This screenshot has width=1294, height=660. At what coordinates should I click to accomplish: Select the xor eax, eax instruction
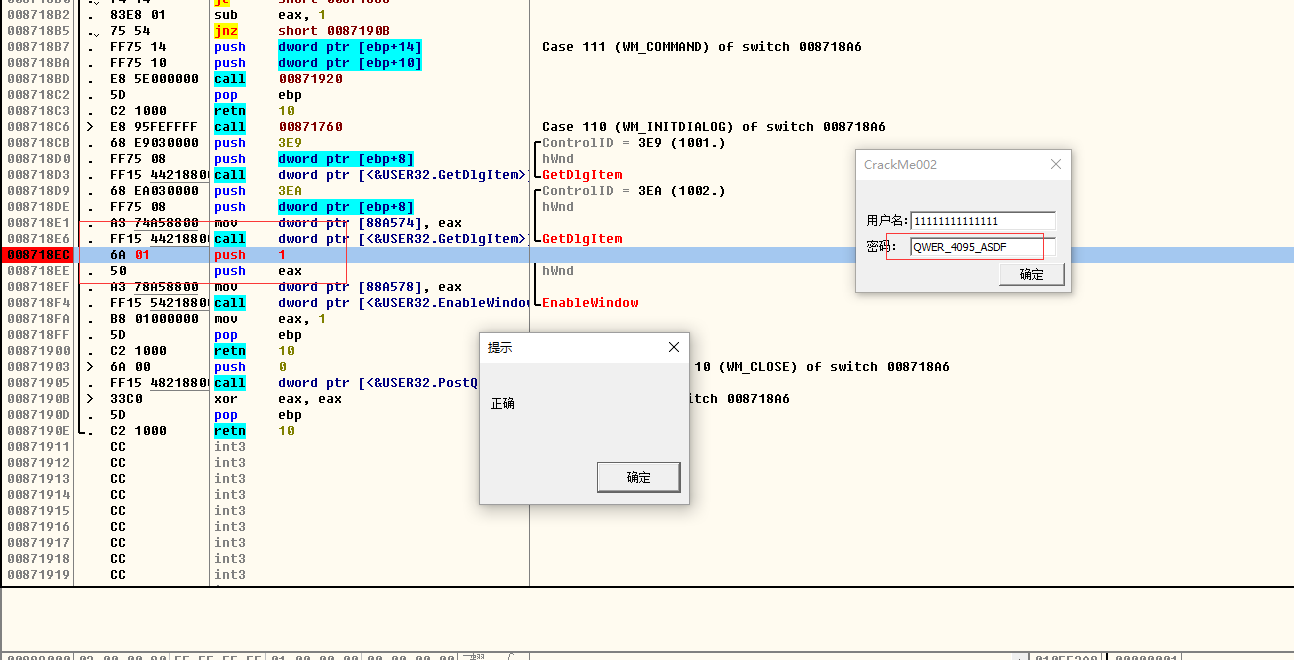[x=278, y=399]
